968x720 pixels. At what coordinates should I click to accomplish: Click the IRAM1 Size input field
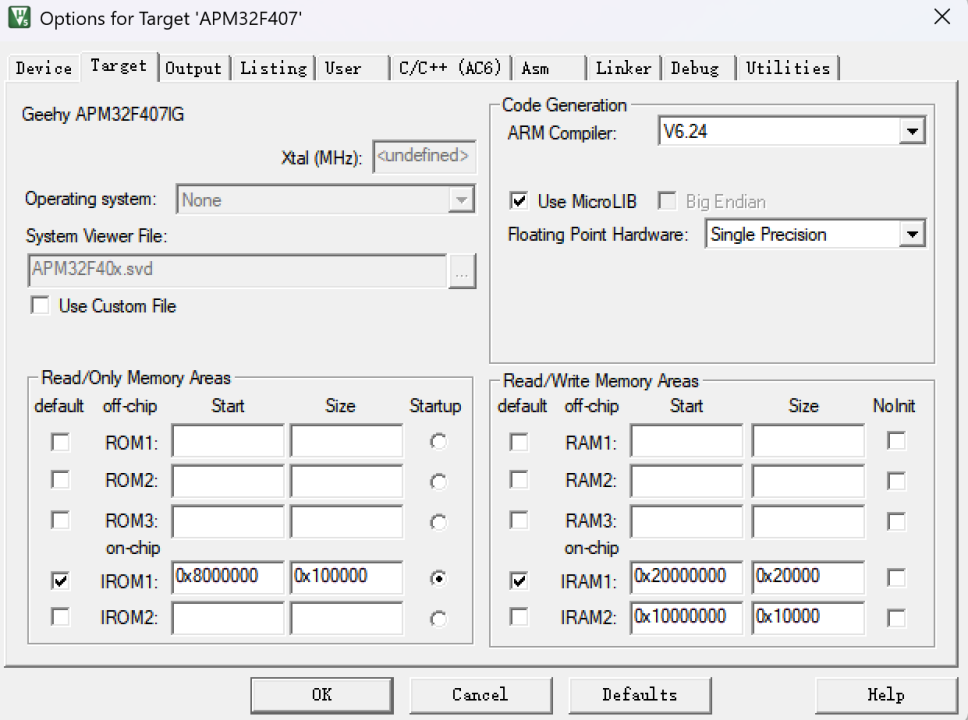[807, 577]
